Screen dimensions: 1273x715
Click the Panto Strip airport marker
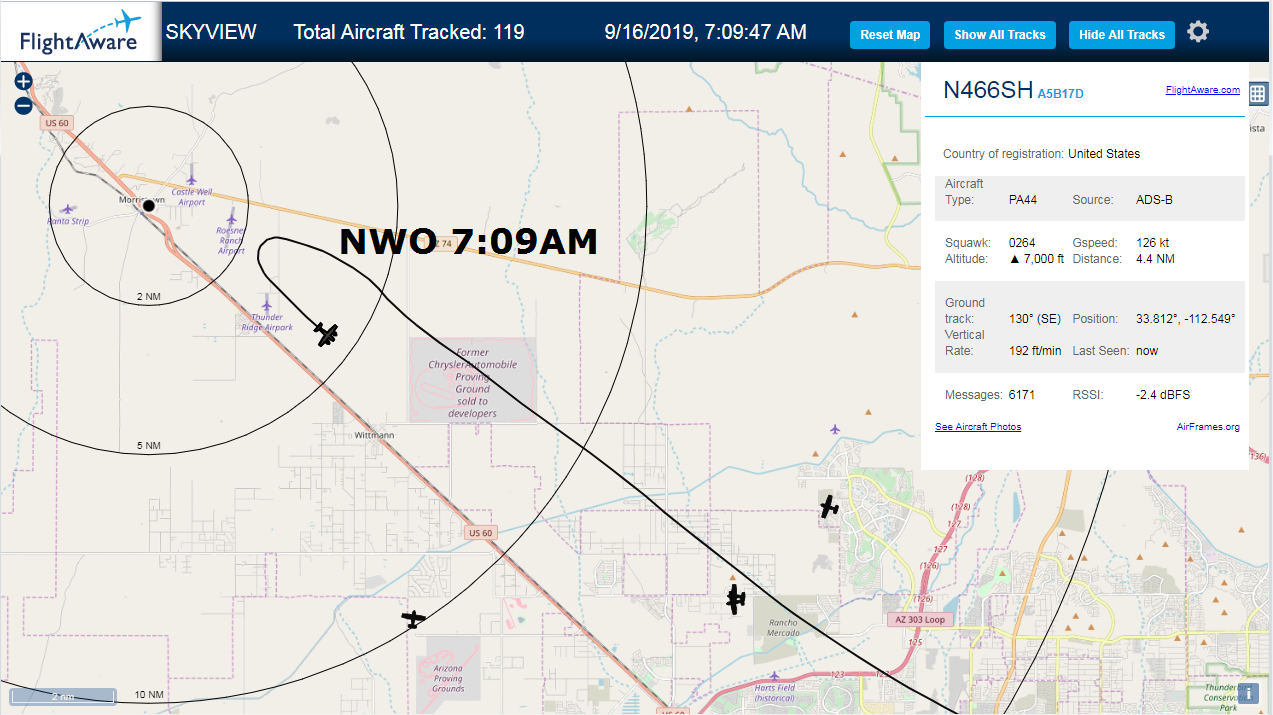pyautogui.click(x=68, y=209)
